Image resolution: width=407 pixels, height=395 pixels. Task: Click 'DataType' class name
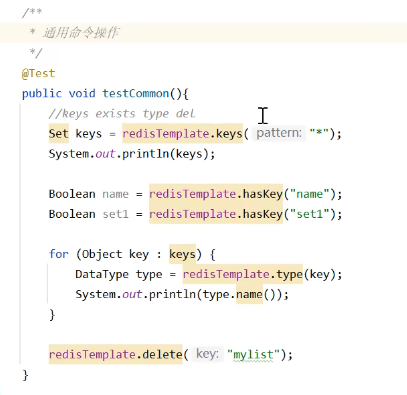(102, 274)
